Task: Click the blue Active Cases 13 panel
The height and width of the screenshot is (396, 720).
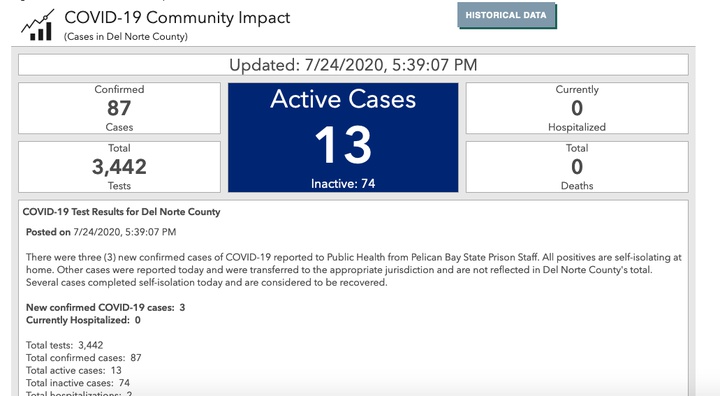Action: point(343,137)
